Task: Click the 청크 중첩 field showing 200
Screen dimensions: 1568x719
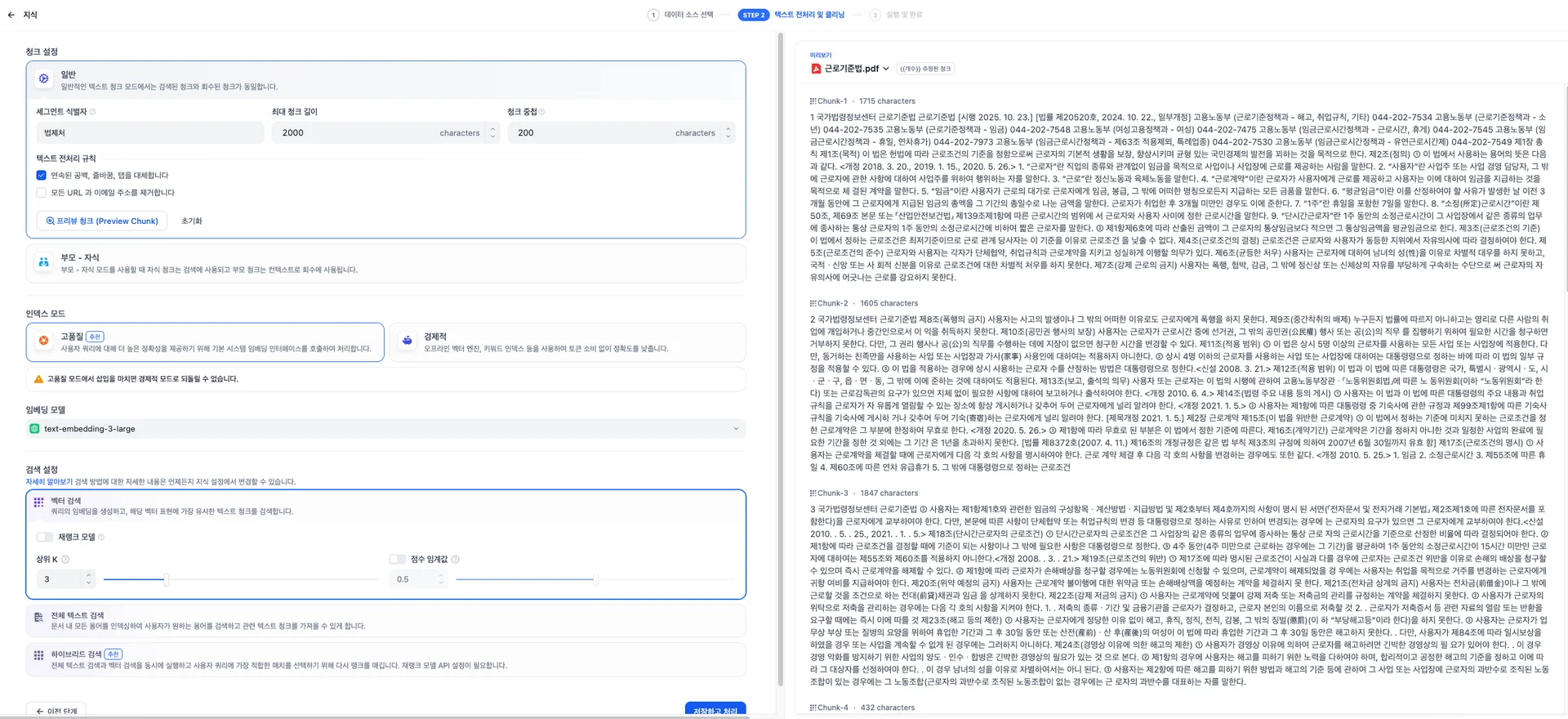Action: (621, 132)
